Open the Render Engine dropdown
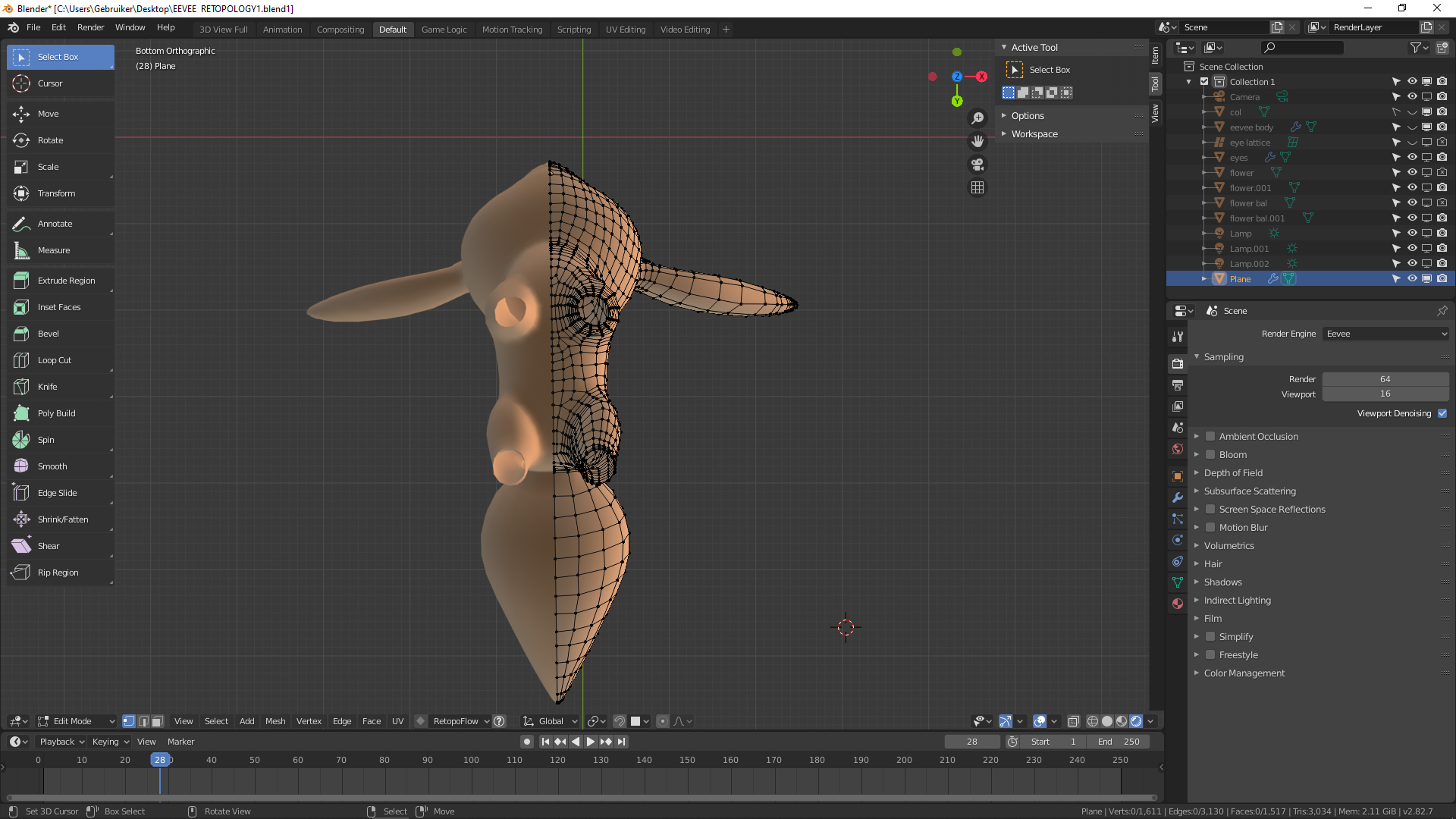The width and height of the screenshot is (1456, 819). coord(1385,334)
